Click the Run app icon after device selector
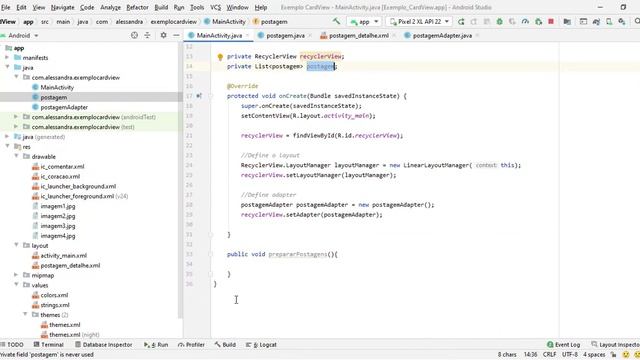The width and height of the screenshot is (640, 360). 461,22
